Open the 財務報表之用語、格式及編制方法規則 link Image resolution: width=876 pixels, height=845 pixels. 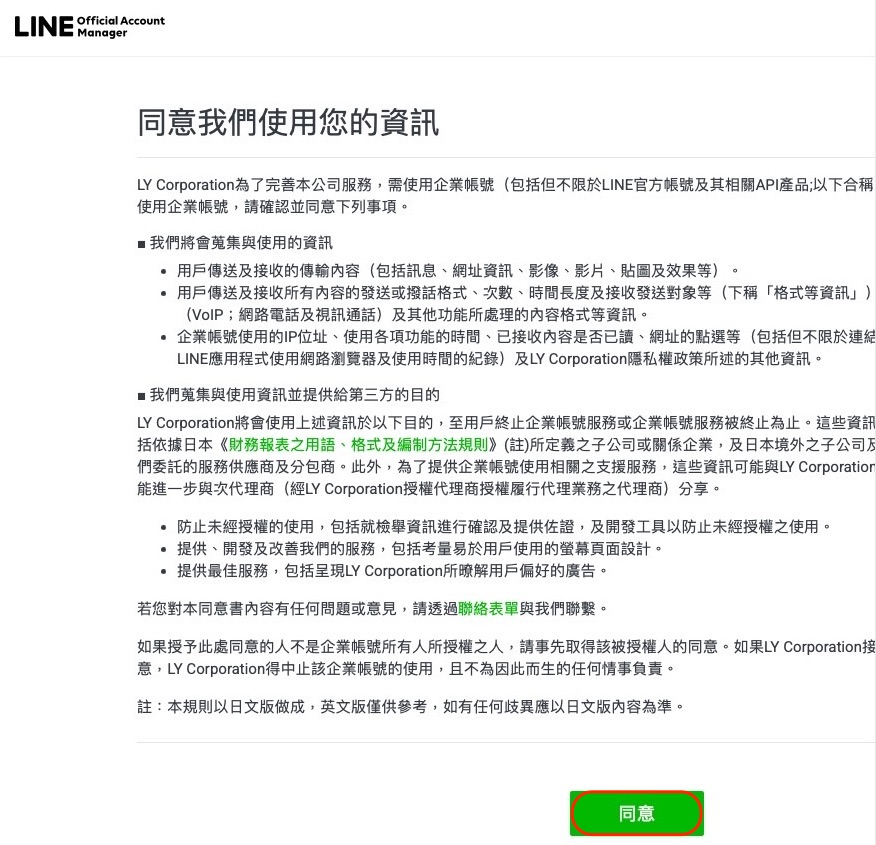tap(358, 445)
